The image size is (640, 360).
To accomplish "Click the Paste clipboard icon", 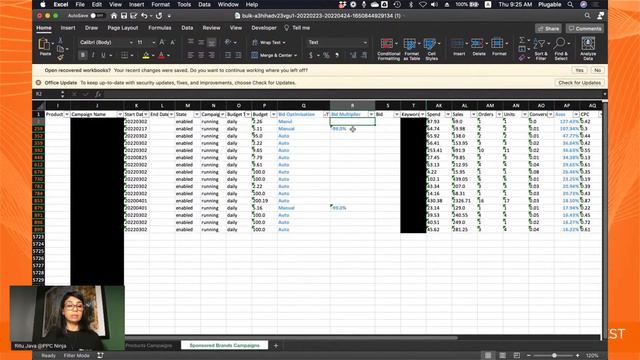I will click(44, 44).
